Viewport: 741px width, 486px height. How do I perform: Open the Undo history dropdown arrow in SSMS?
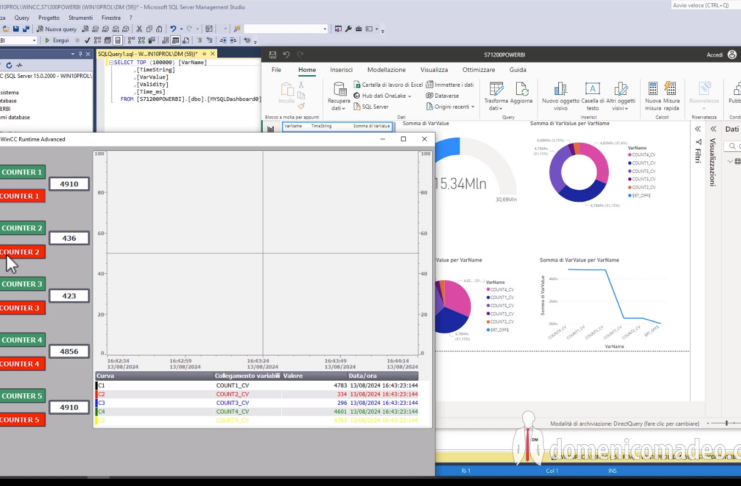(x=181, y=29)
